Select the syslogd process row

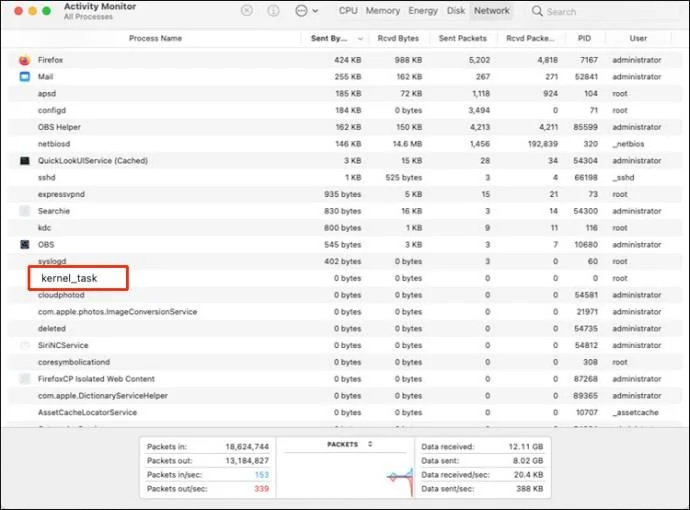click(x=345, y=261)
